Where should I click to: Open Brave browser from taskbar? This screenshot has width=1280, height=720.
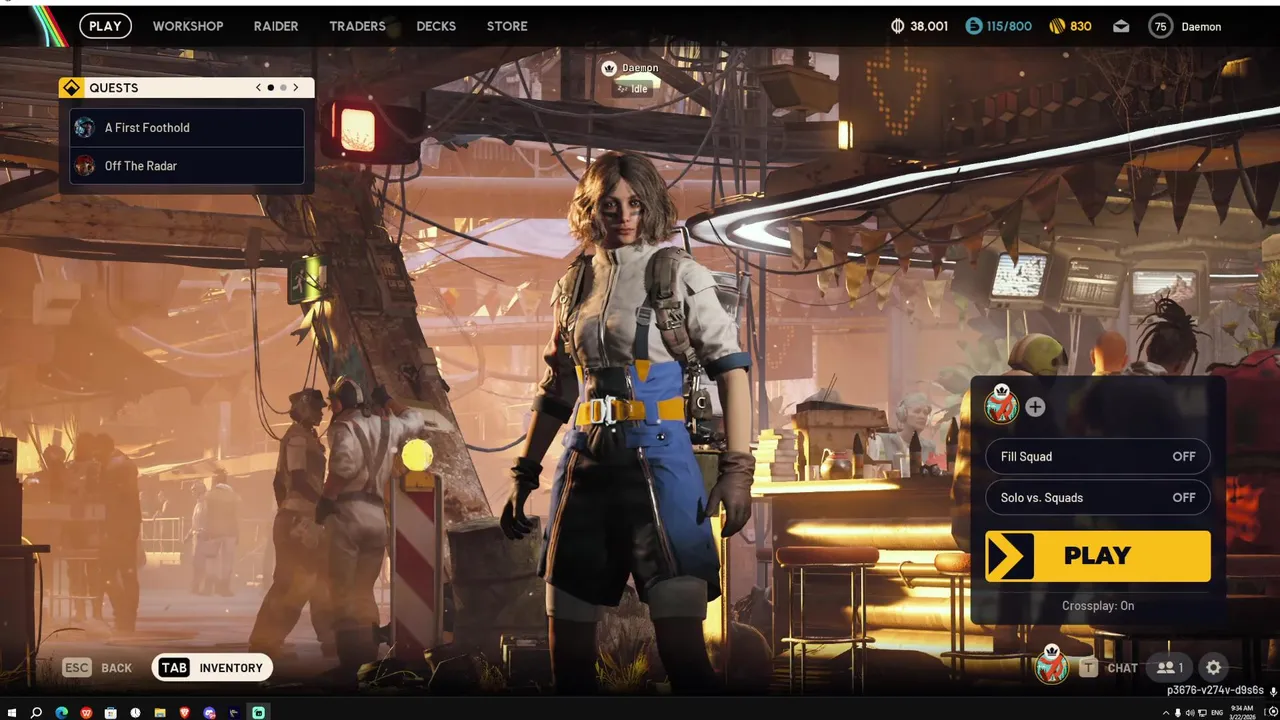click(185, 713)
